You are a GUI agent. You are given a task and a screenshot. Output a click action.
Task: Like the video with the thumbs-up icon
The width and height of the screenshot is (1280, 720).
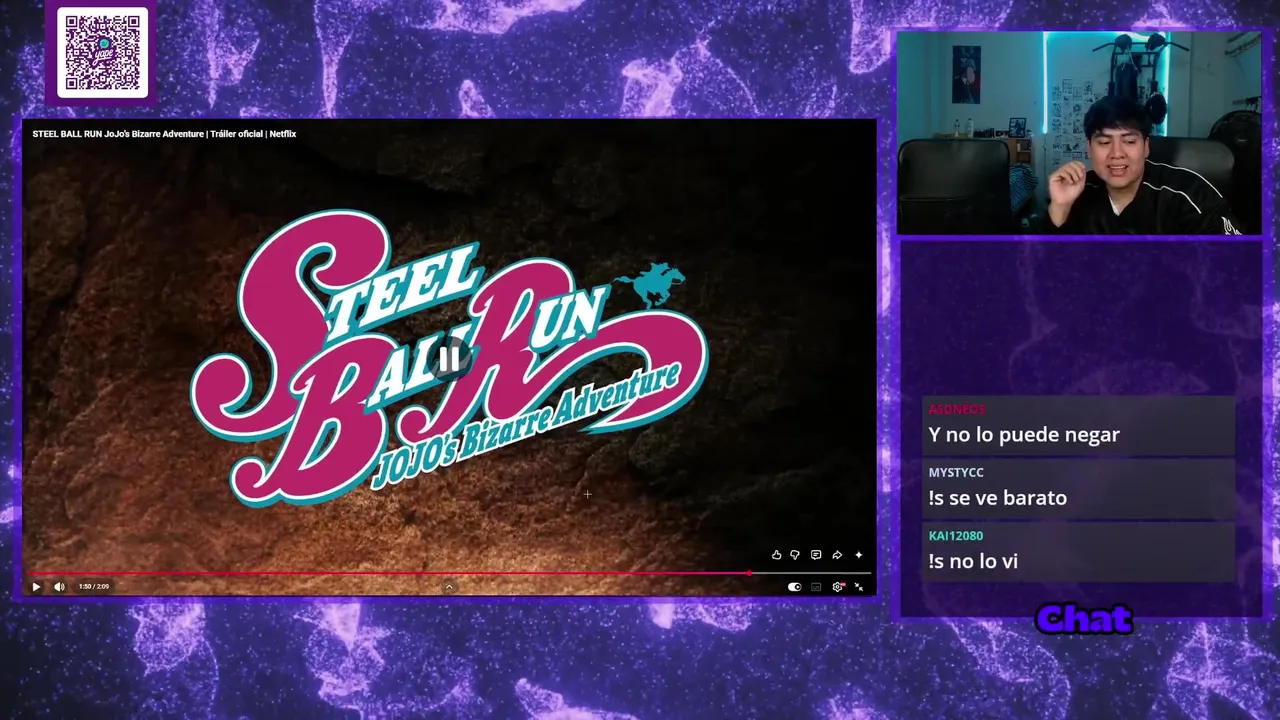pos(776,555)
